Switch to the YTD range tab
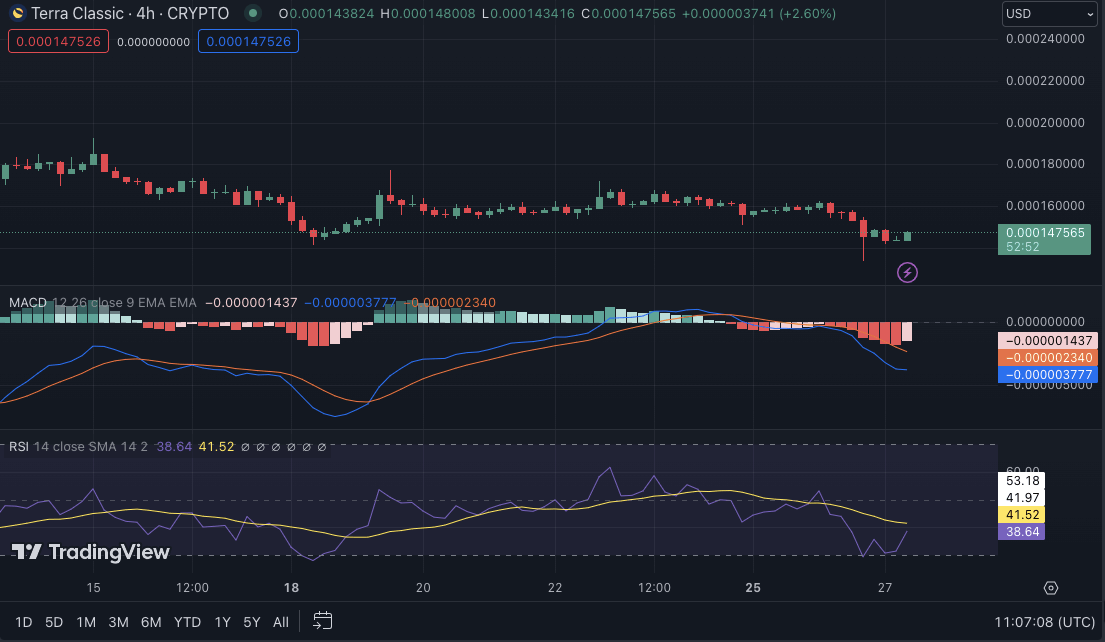Screen dimensions: 1105x642 click(187, 621)
